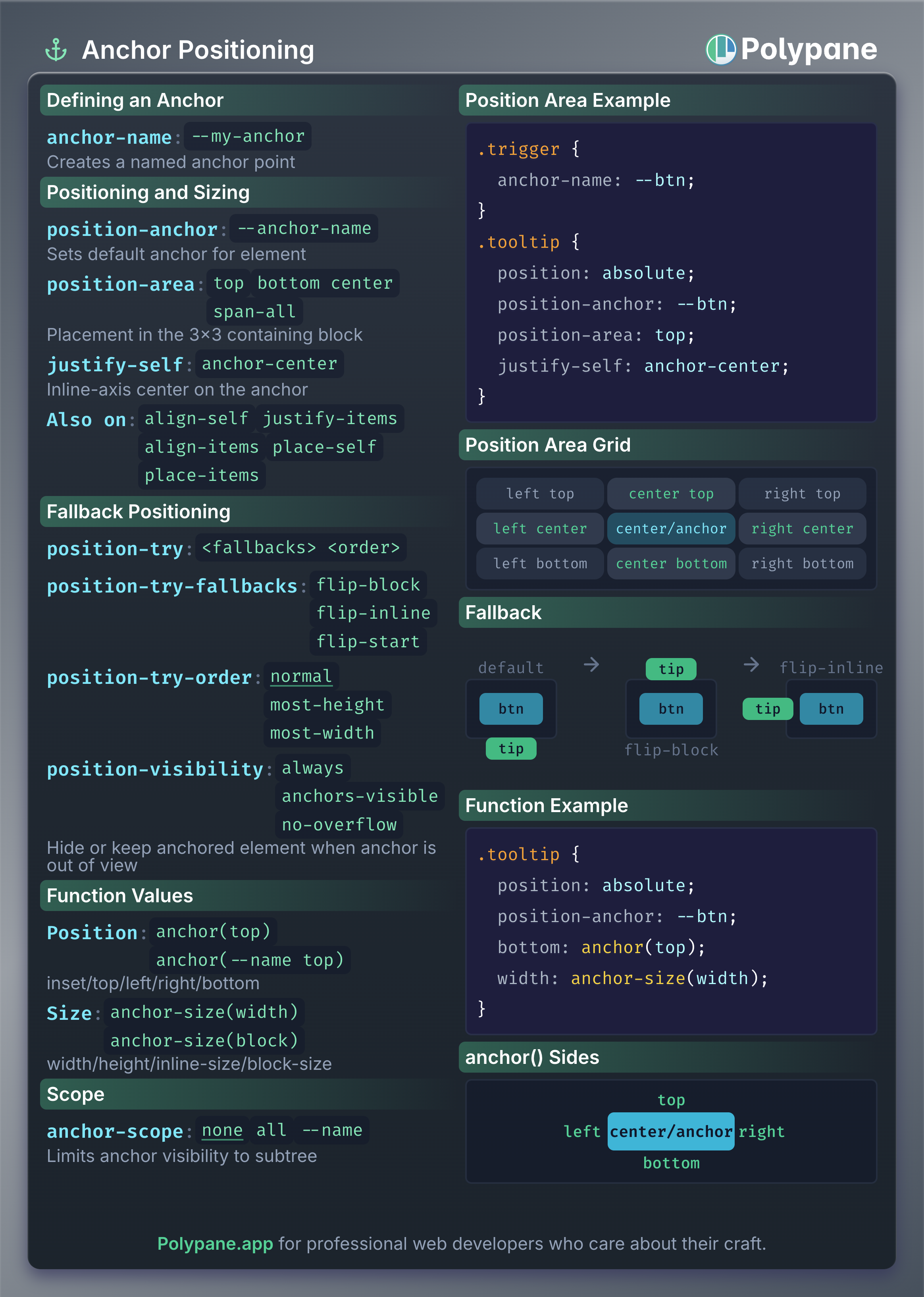Screen dimensions: 924x1297
Task: Click the anchor(--name top) value
Action: coord(250,960)
